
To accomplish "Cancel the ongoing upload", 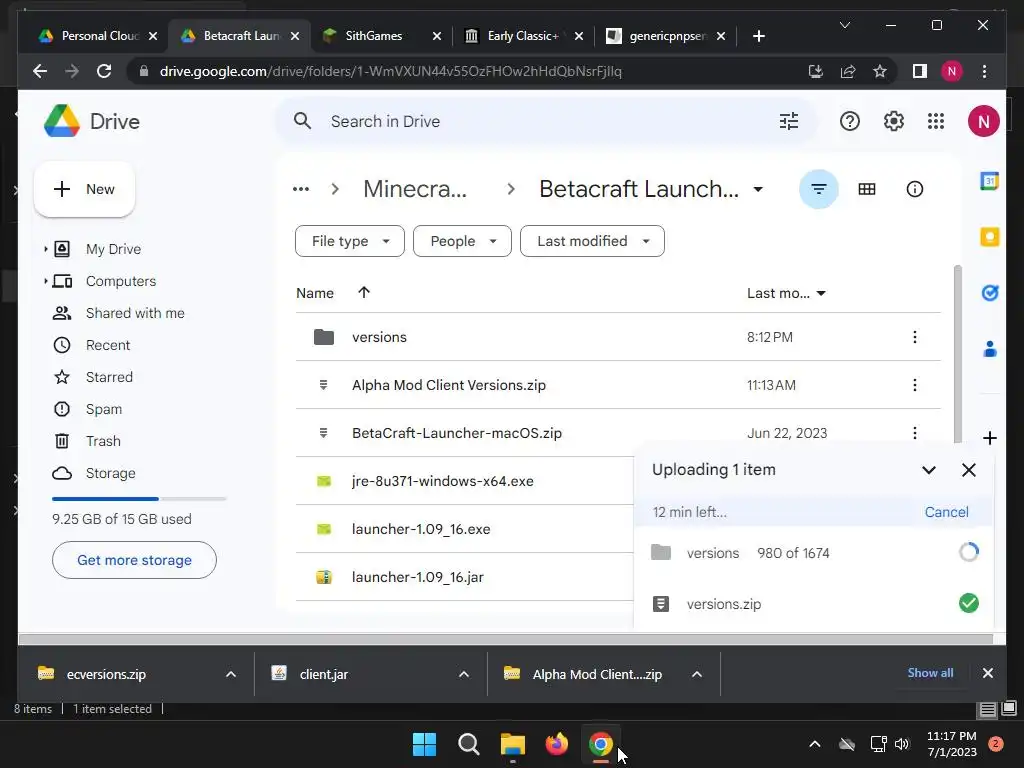I will tap(946, 513).
